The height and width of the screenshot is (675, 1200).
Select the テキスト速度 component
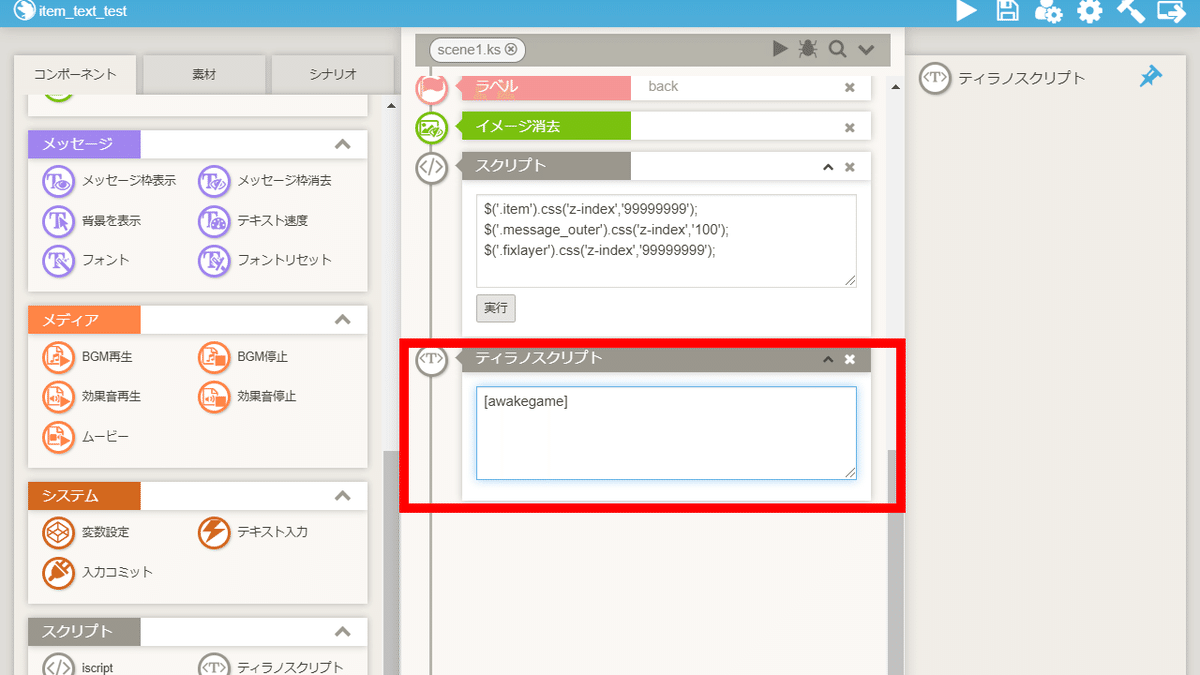(x=253, y=220)
